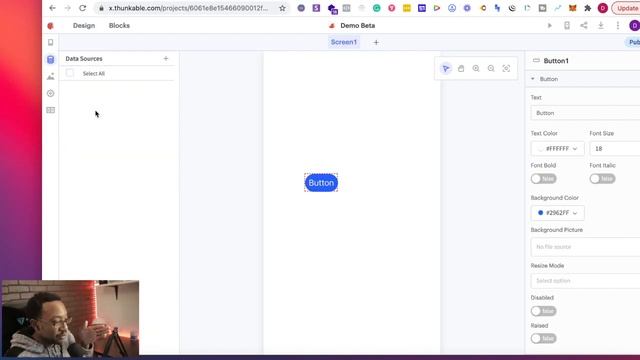Click the Font Size field
This screenshot has height=360, width=640.
615,149
